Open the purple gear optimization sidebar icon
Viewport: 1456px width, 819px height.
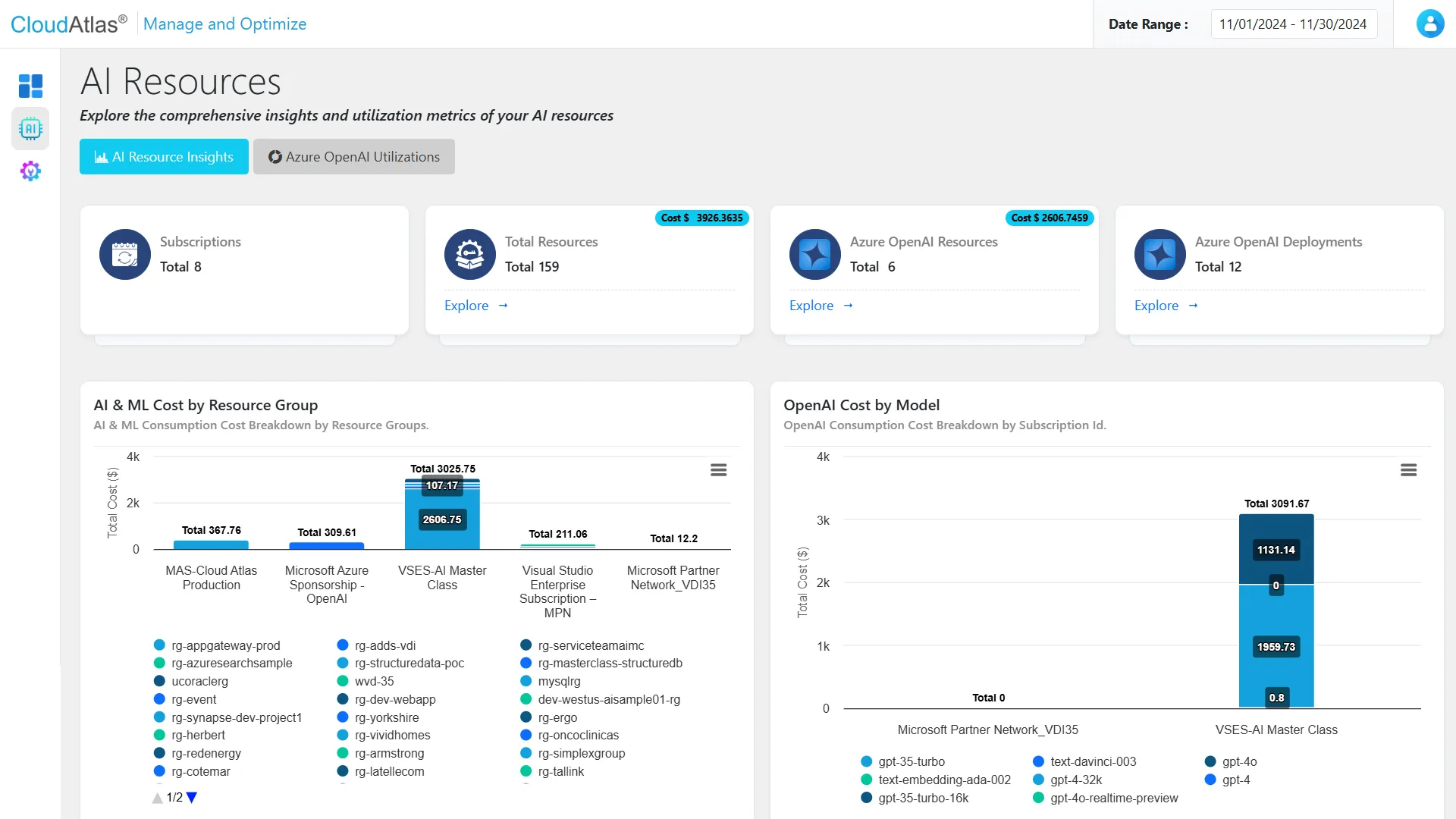30,171
